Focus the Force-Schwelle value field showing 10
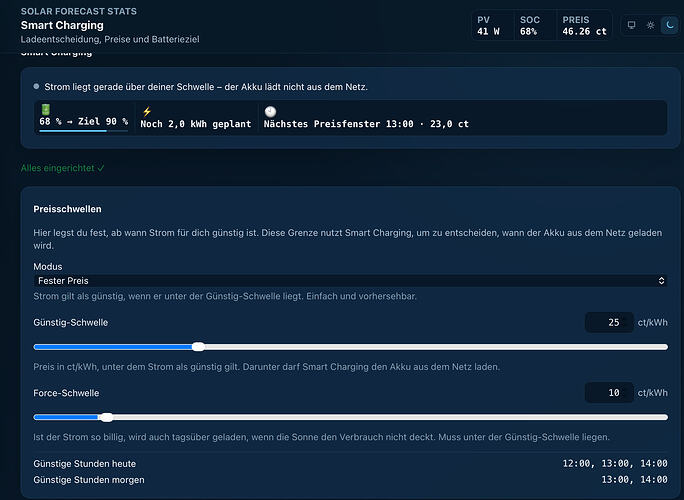This screenshot has width=684, height=500. point(609,393)
